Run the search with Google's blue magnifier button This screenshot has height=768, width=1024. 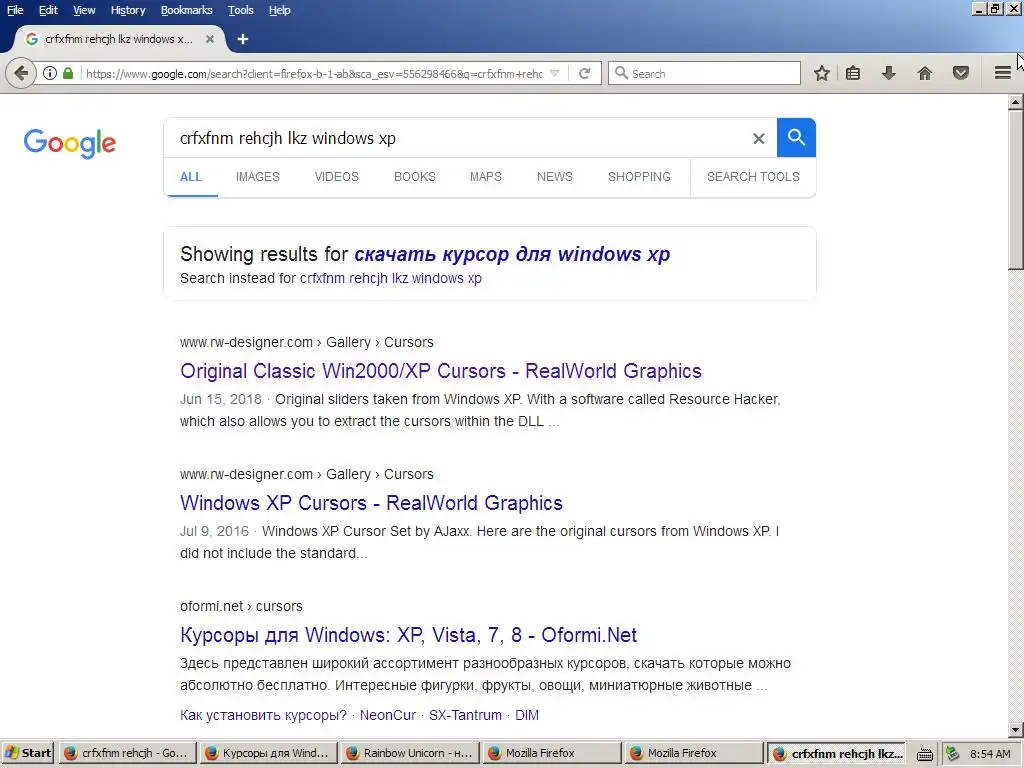[x=796, y=138]
